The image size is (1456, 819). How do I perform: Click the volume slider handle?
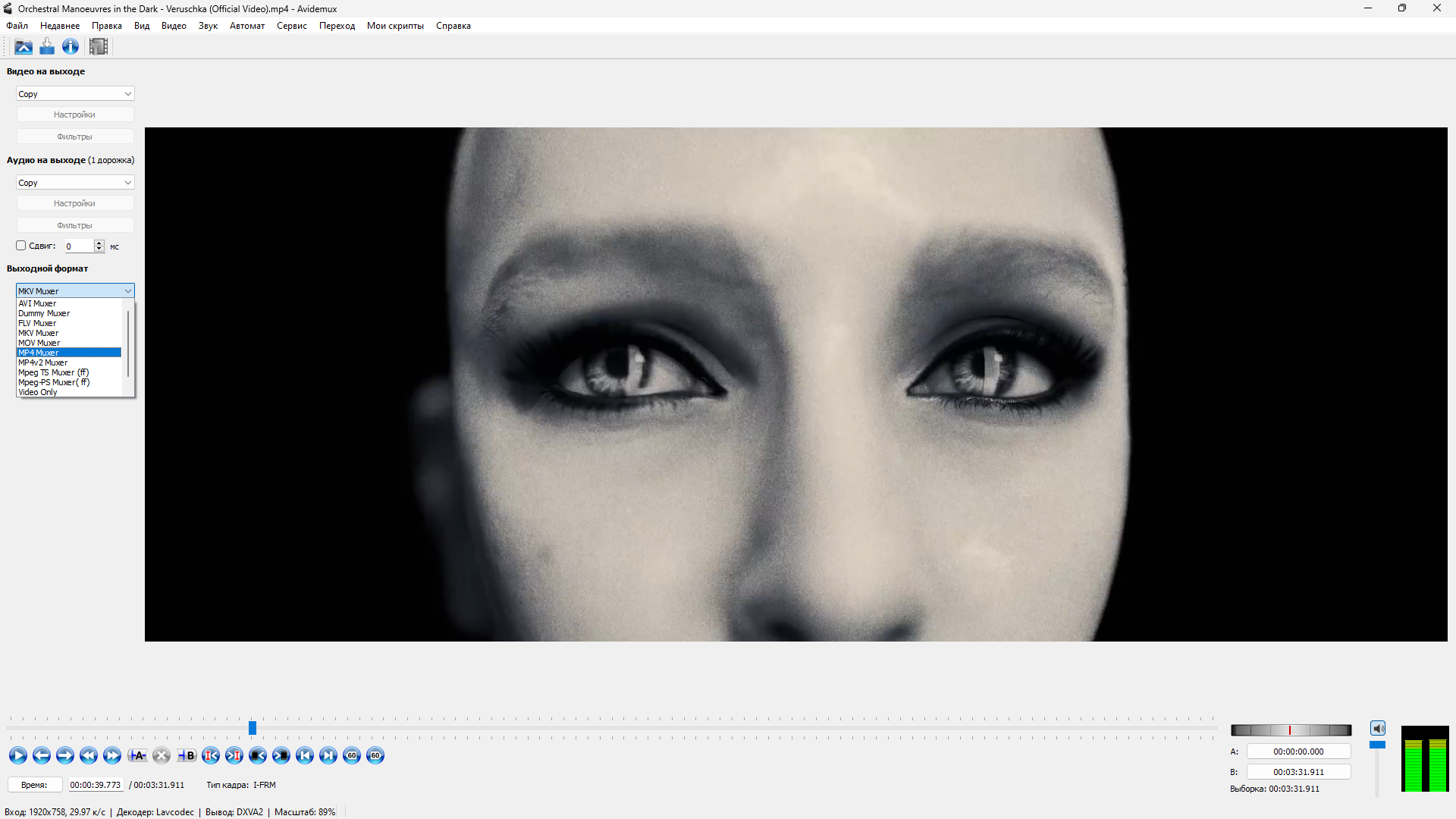pyautogui.click(x=1377, y=745)
